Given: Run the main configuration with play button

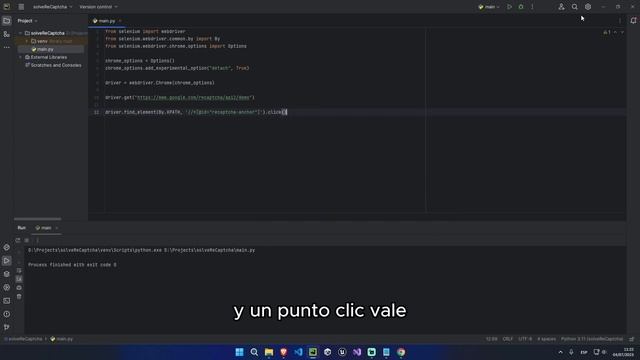Looking at the screenshot, I should [x=509, y=7].
